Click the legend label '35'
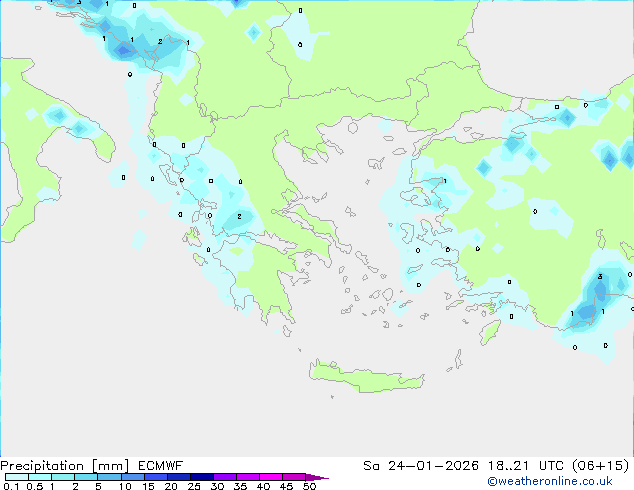Image resolution: width=634 pixels, height=490 pixels. click(240, 486)
